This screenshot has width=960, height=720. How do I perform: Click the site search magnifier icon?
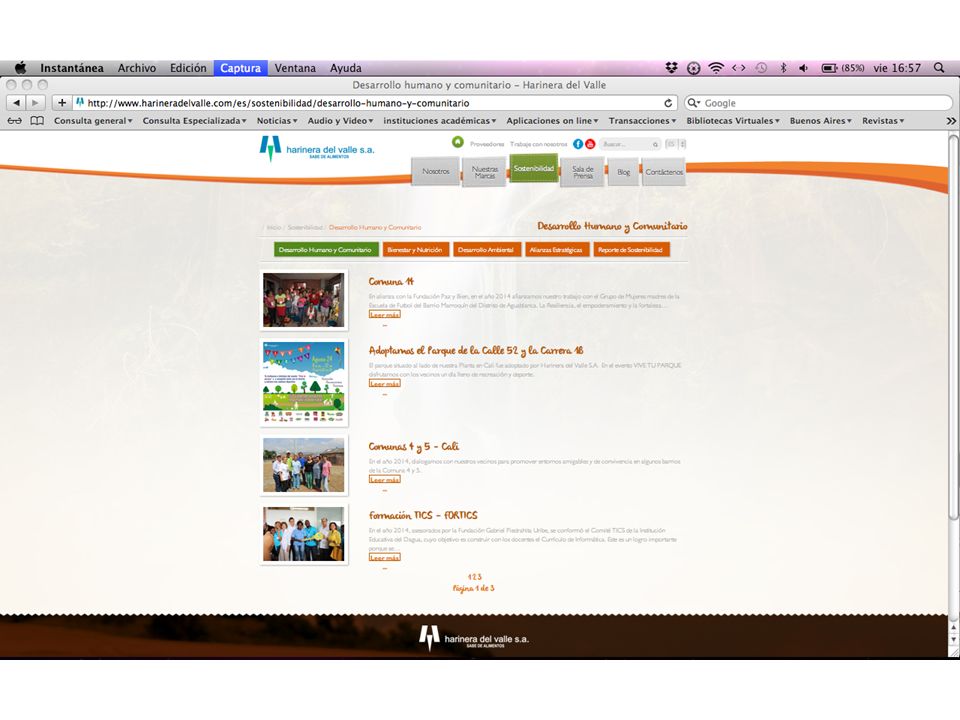click(654, 144)
